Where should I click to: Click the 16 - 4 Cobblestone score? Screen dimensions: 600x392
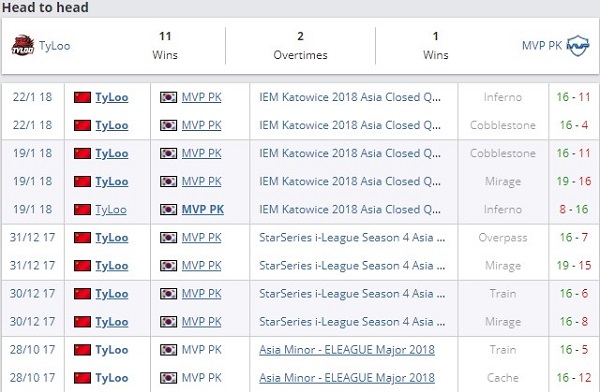[574, 125]
